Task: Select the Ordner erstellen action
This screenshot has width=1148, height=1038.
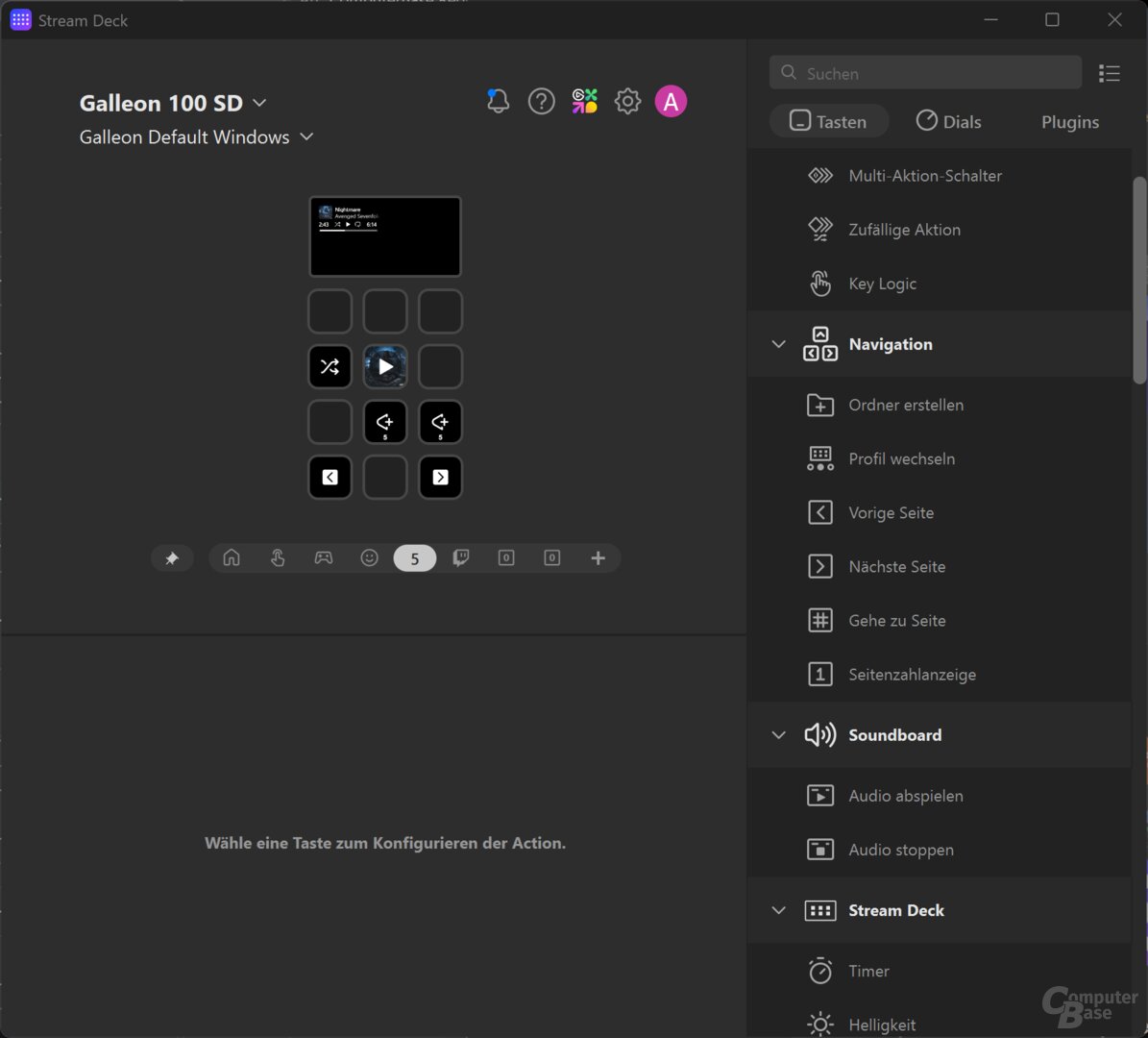Action: pos(906,405)
